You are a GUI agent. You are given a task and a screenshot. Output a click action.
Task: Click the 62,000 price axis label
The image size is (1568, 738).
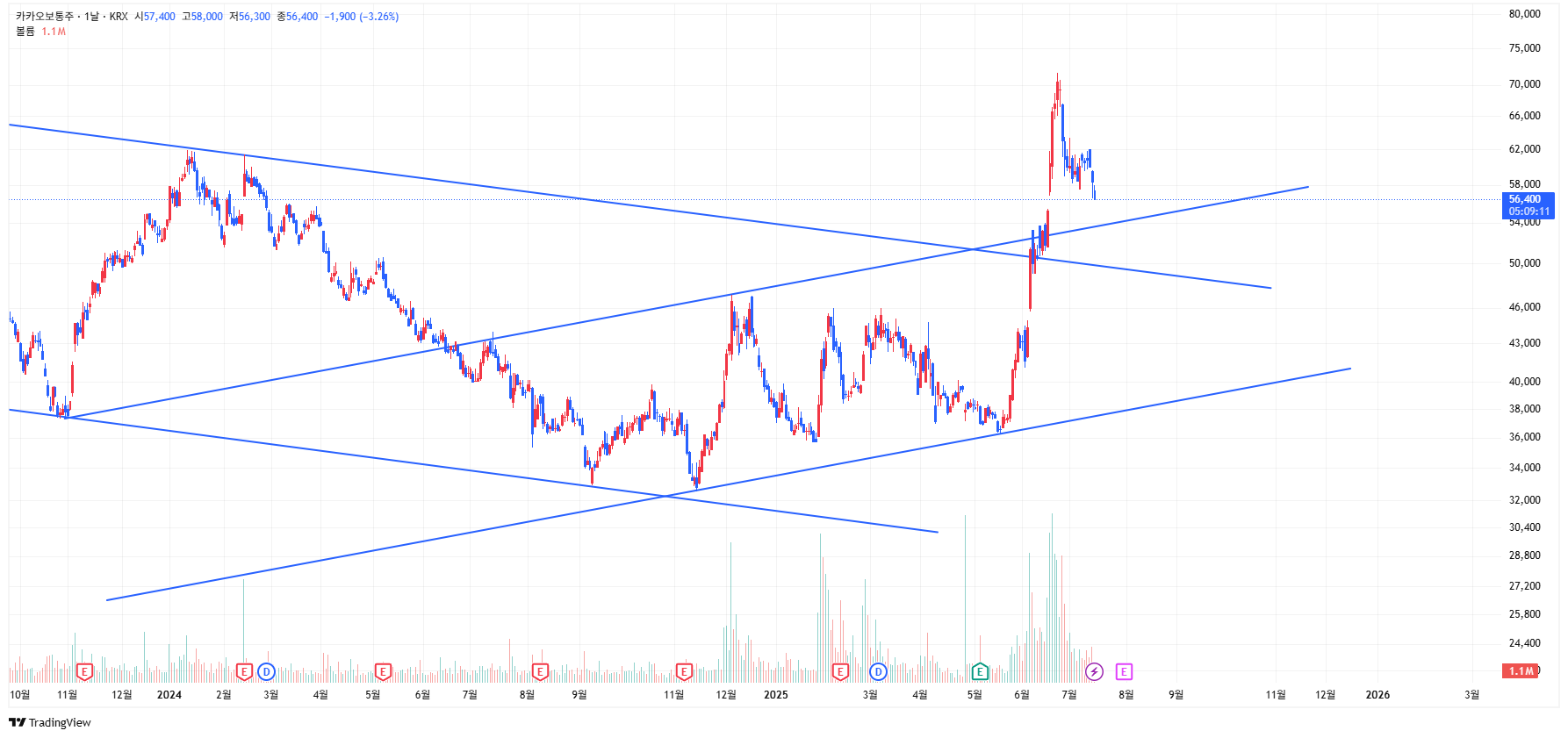[x=1525, y=149]
